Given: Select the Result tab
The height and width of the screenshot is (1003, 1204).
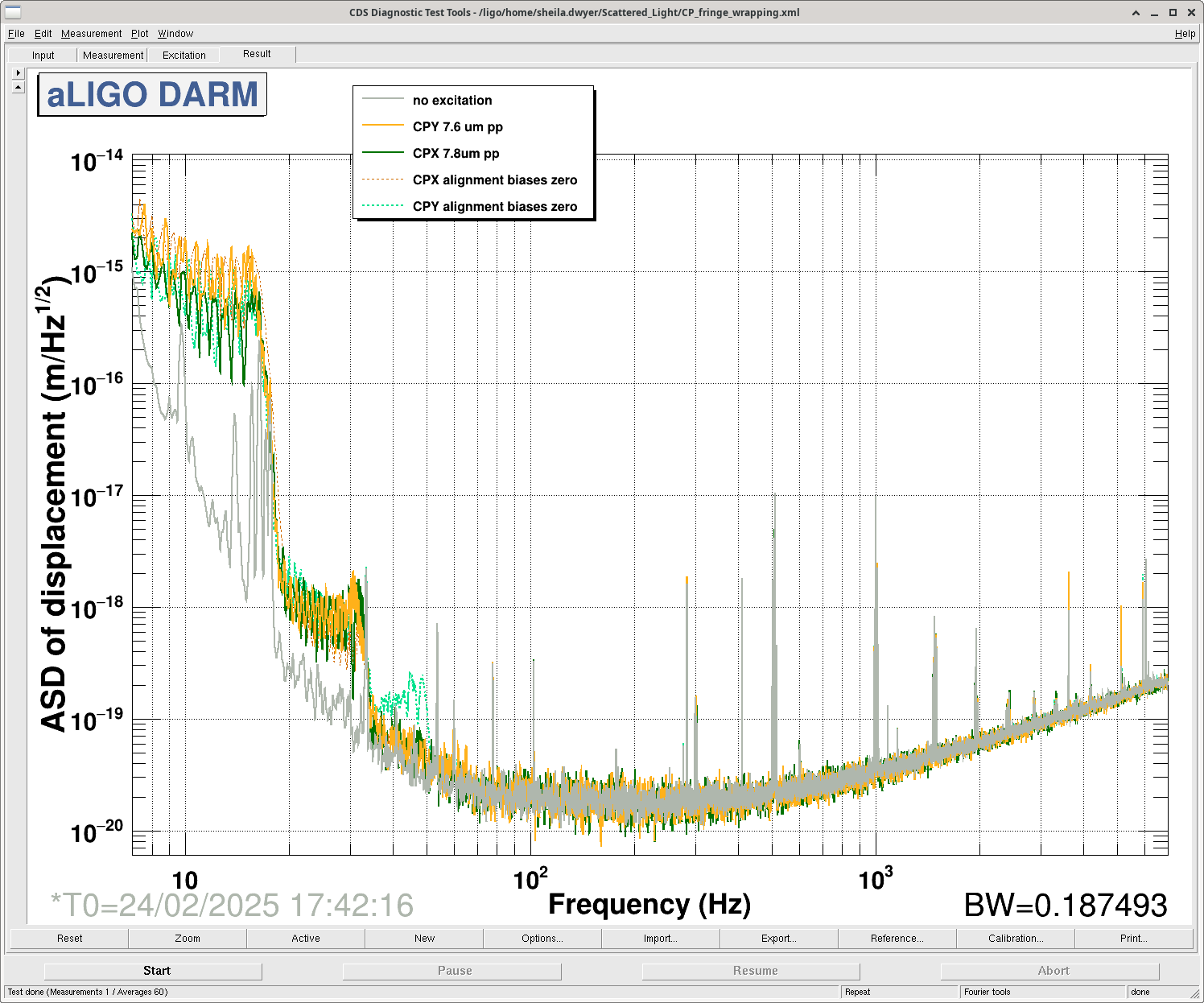Looking at the screenshot, I should (x=257, y=54).
